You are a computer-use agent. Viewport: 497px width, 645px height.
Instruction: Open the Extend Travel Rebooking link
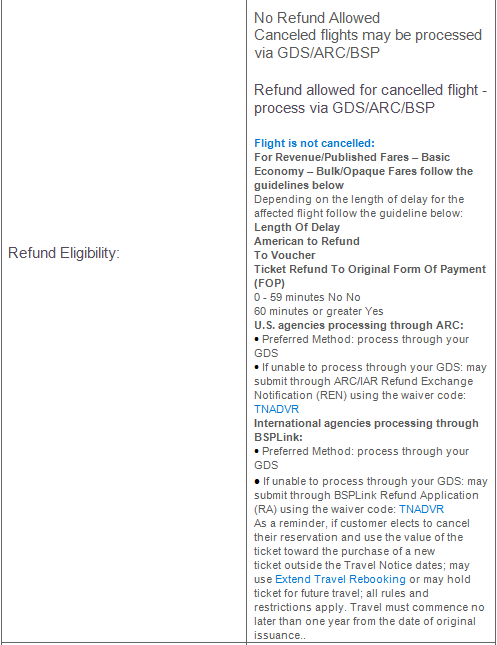coord(340,579)
